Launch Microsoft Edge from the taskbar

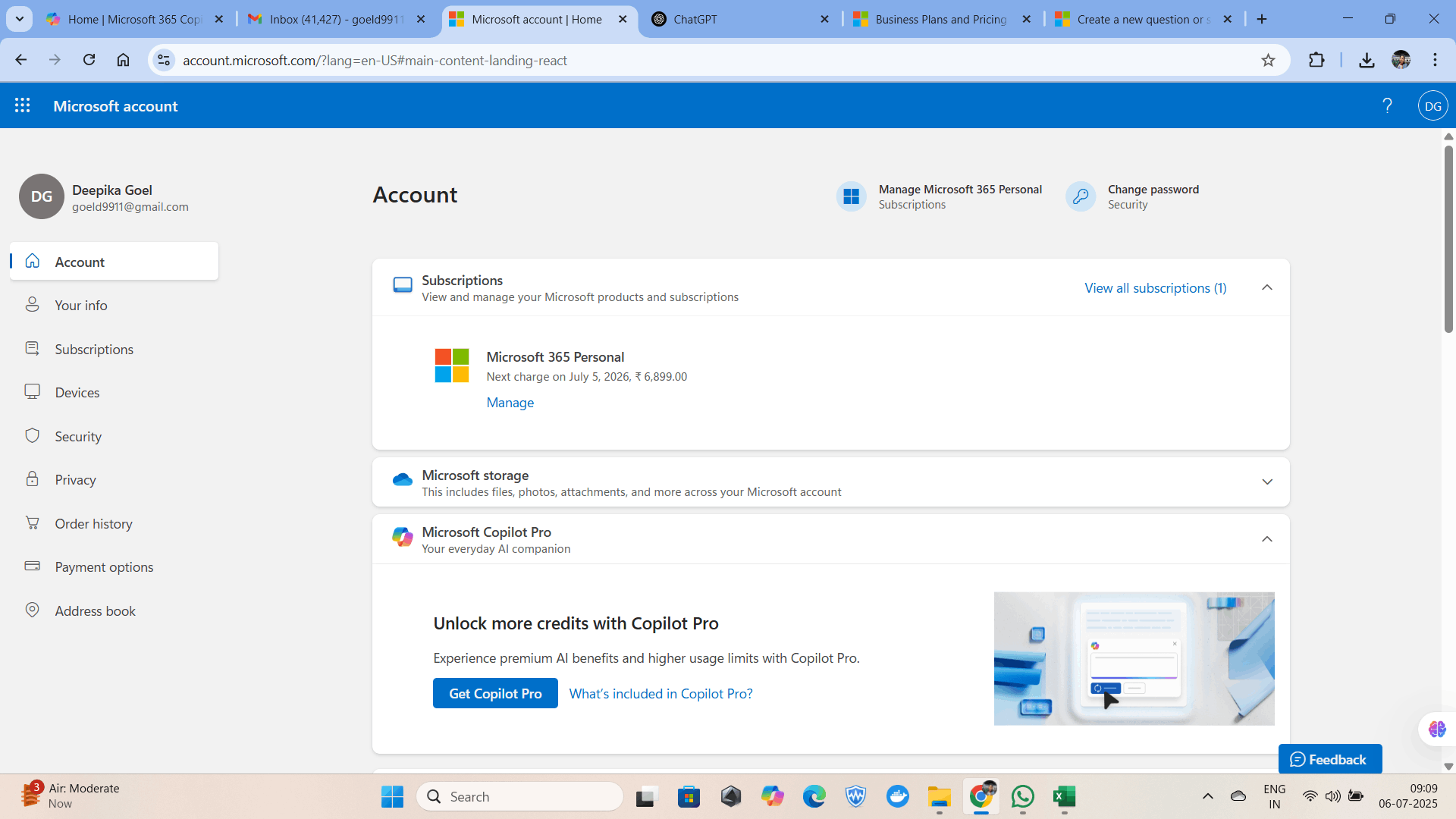click(814, 796)
